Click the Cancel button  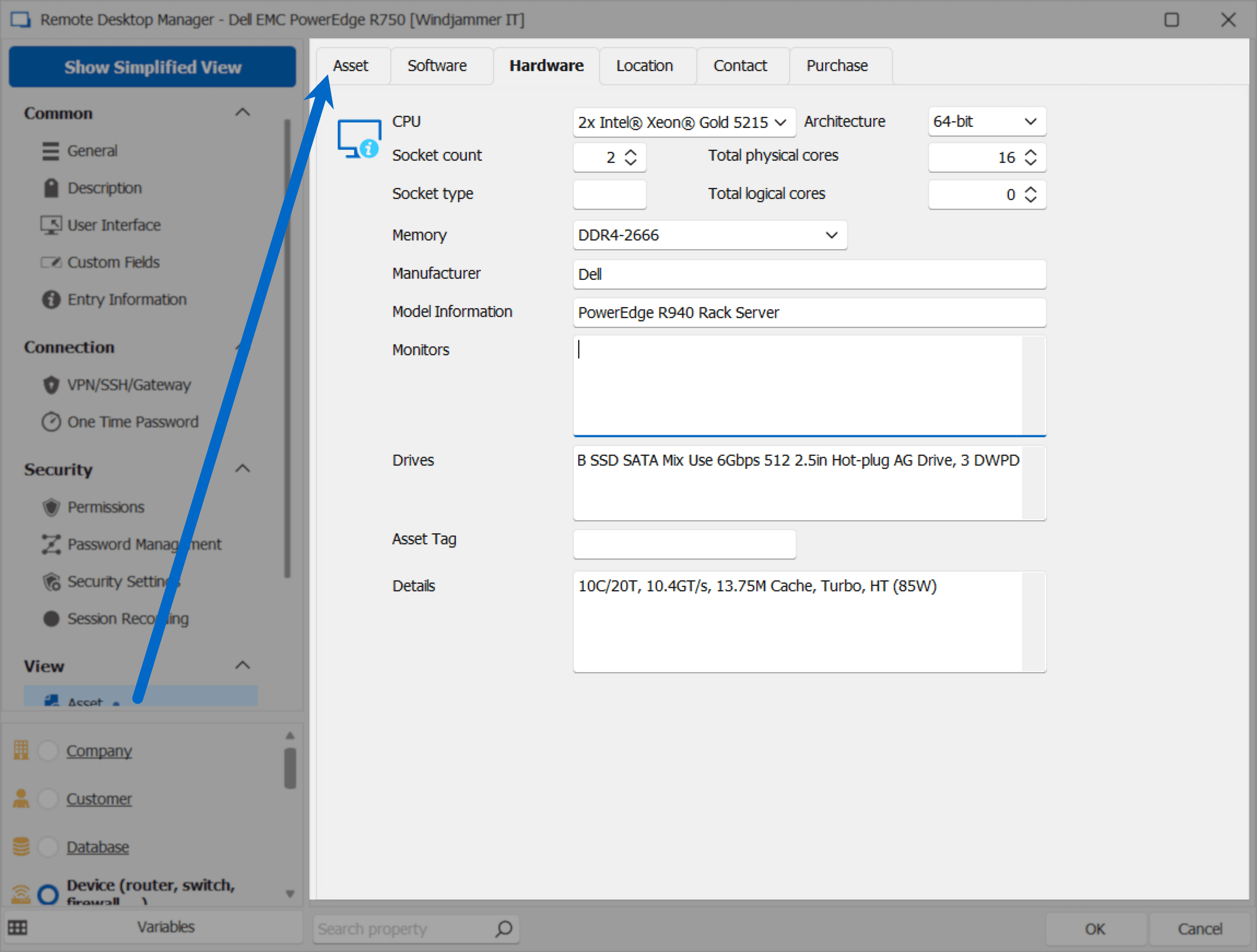[1199, 929]
